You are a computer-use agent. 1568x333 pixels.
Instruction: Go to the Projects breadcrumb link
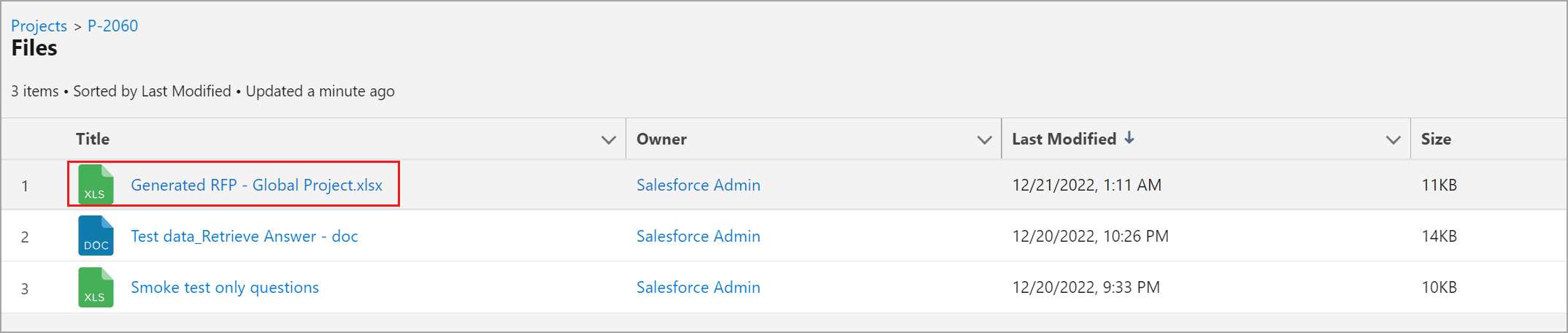pos(39,26)
